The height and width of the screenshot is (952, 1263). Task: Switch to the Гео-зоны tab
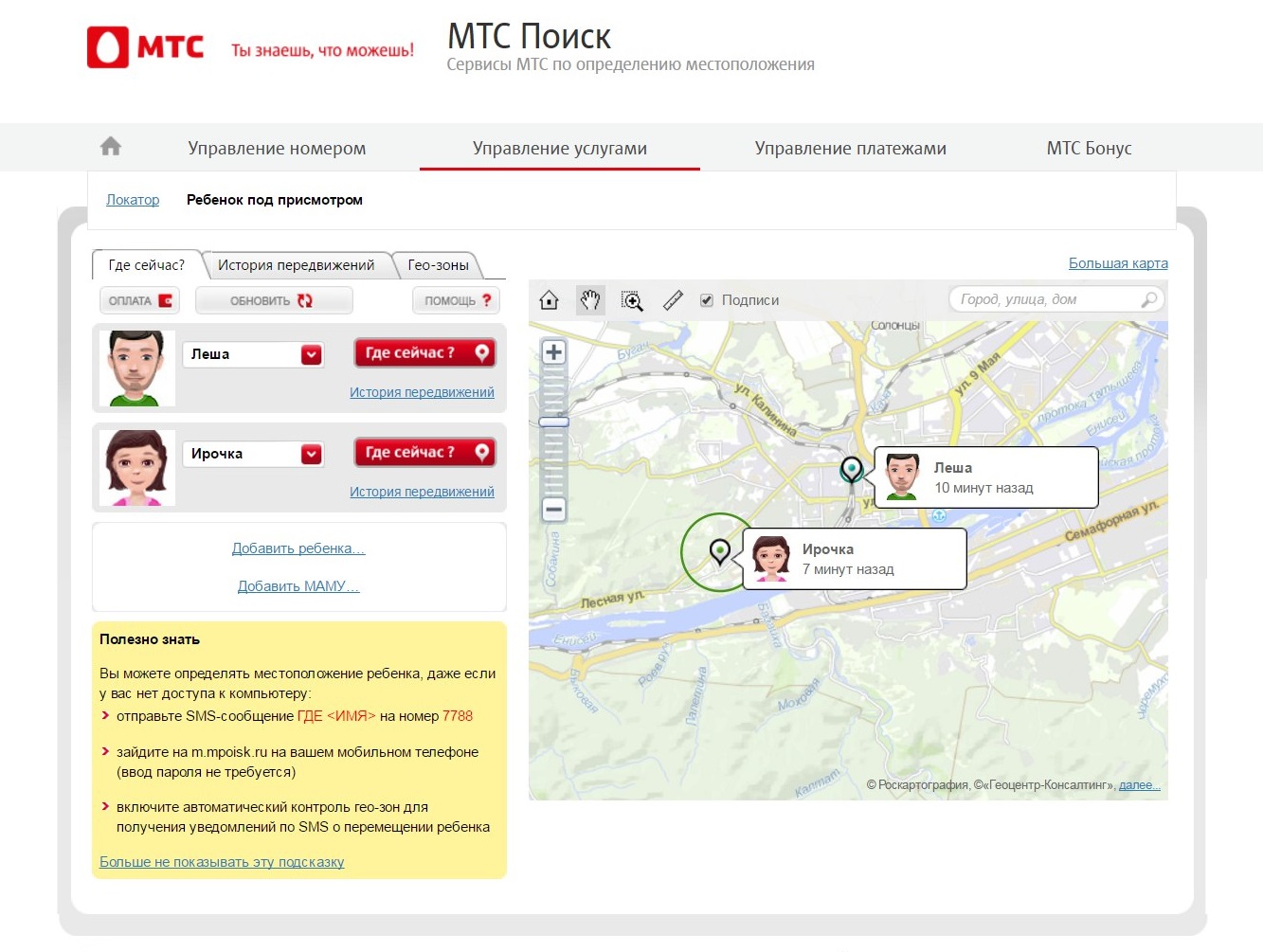click(x=439, y=265)
